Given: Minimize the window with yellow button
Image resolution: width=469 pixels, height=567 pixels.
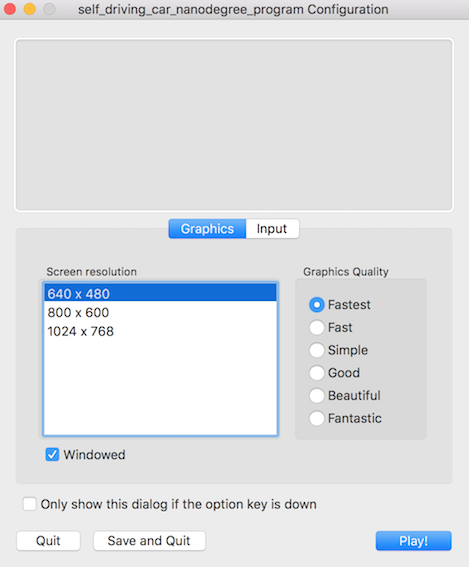Looking at the screenshot, I should (x=30, y=9).
